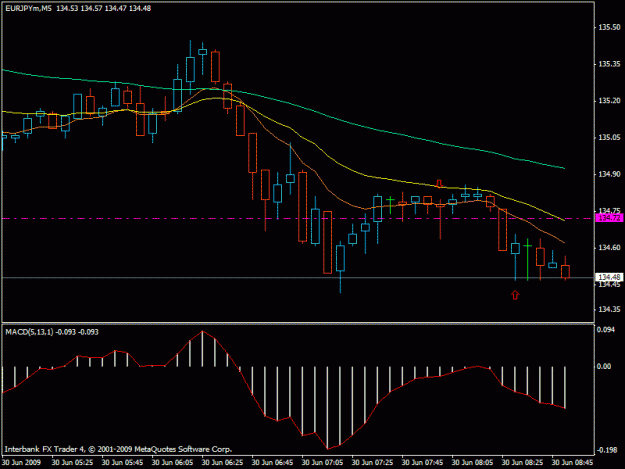Click the 0.094 MACD scale value
Viewport: 625px width, 469px height.
click(606, 330)
